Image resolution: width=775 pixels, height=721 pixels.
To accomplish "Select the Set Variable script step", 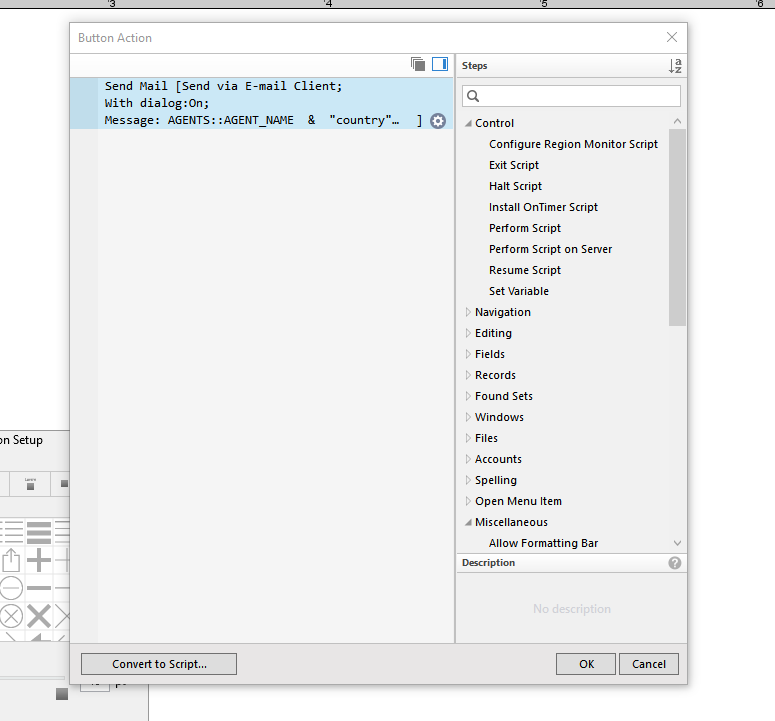I will 518,291.
